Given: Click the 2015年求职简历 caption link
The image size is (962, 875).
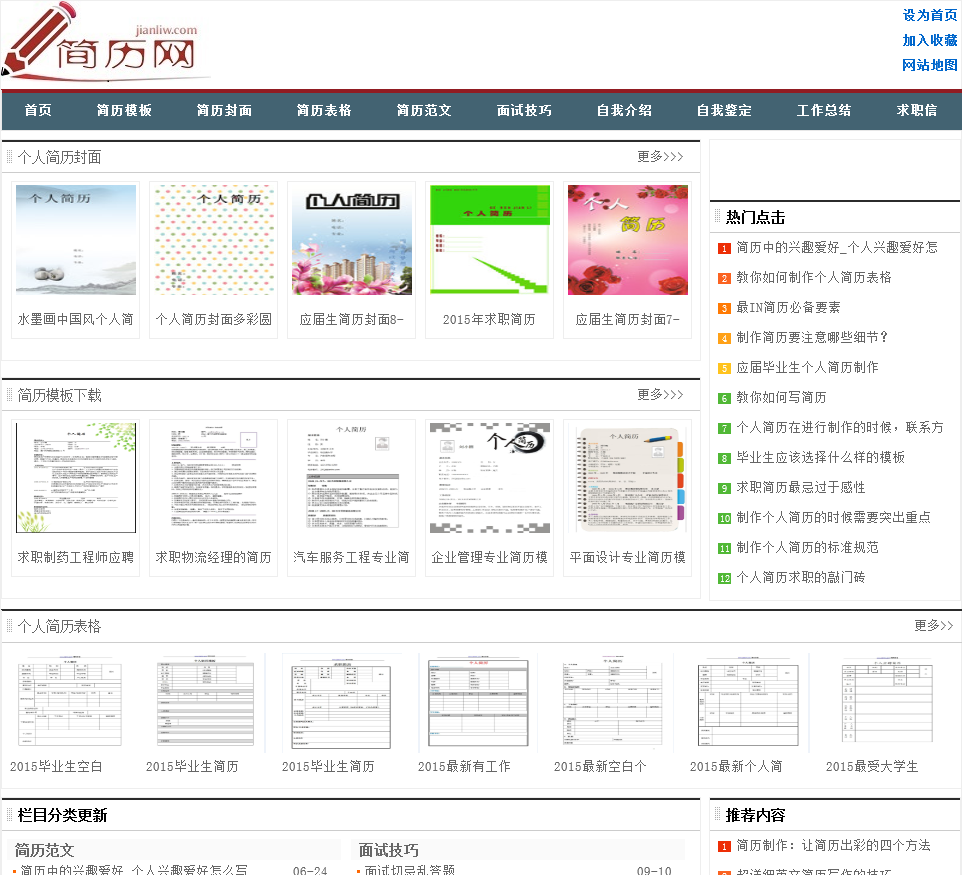Looking at the screenshot, I should [x=489, y=319].
